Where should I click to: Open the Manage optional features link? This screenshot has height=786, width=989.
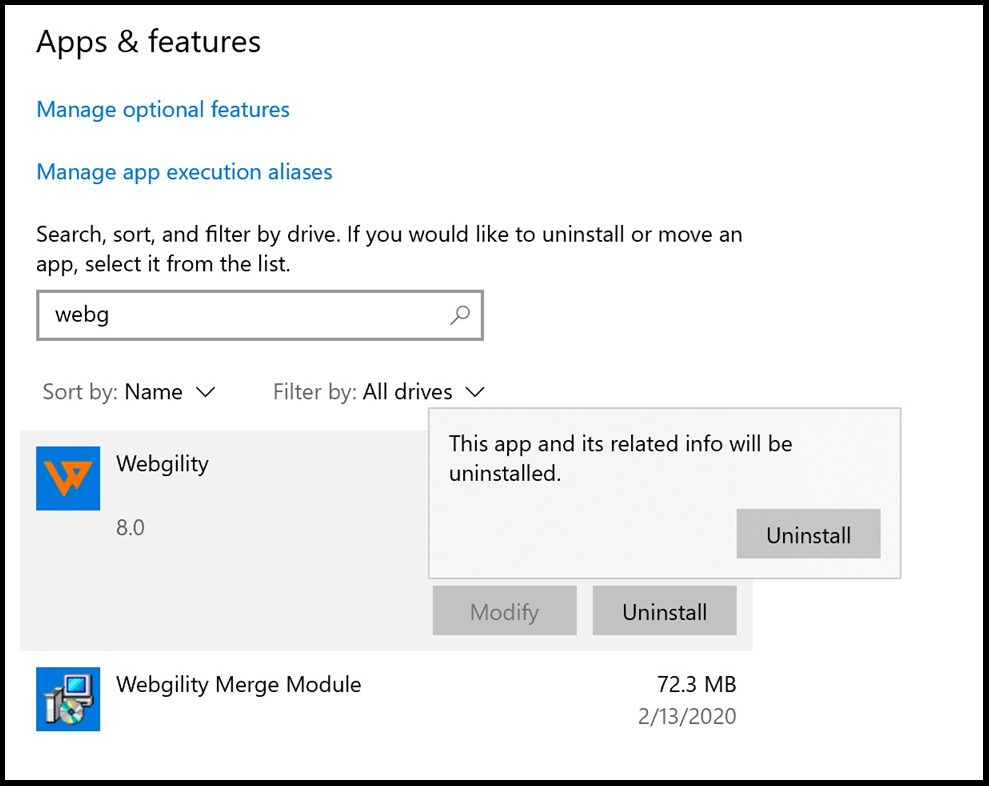(163, 110)
